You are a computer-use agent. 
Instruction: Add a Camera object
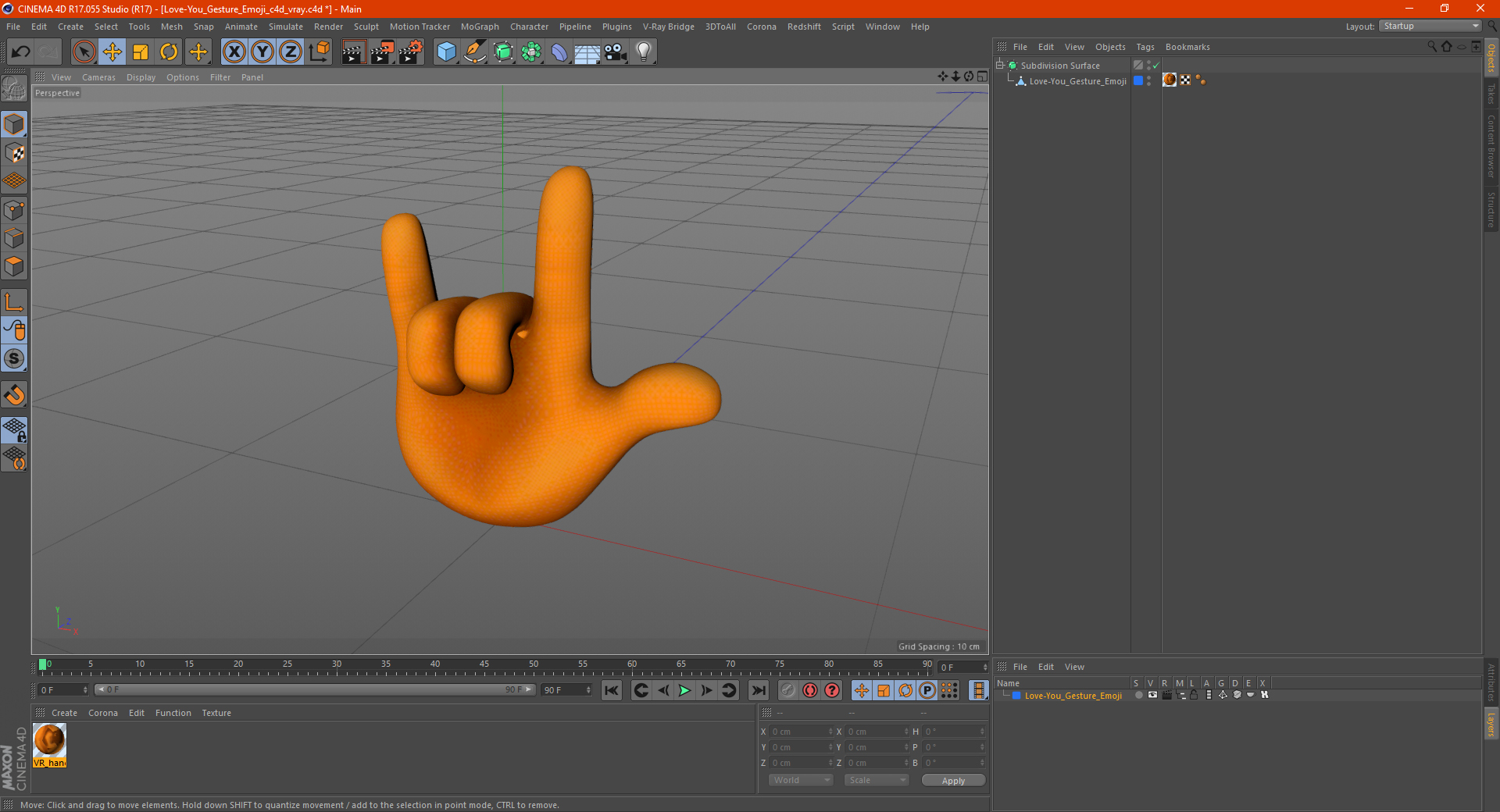(x=616, y=52)
